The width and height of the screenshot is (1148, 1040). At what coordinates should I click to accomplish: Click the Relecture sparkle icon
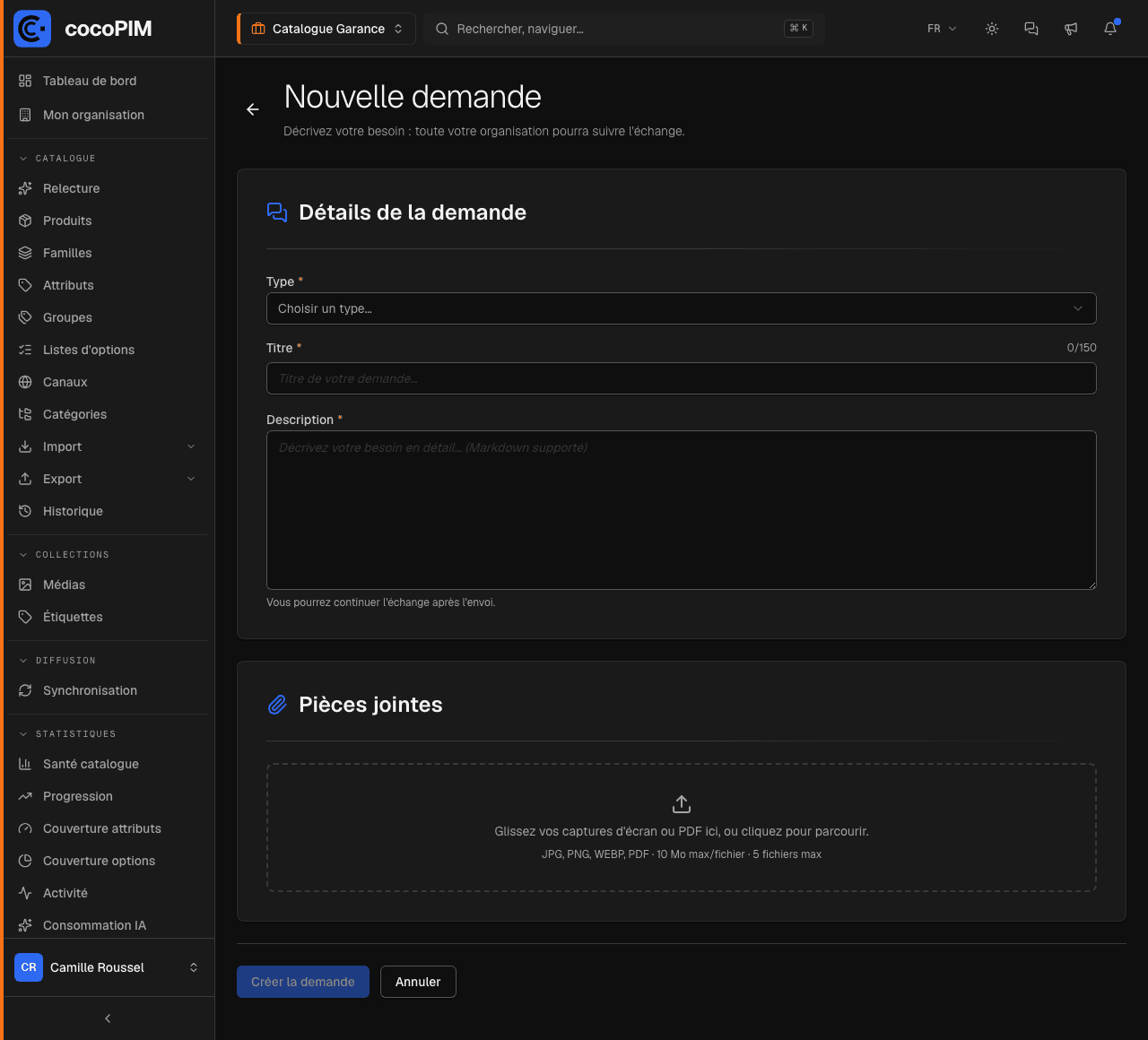pyautogui.click(x=25, y=188)
